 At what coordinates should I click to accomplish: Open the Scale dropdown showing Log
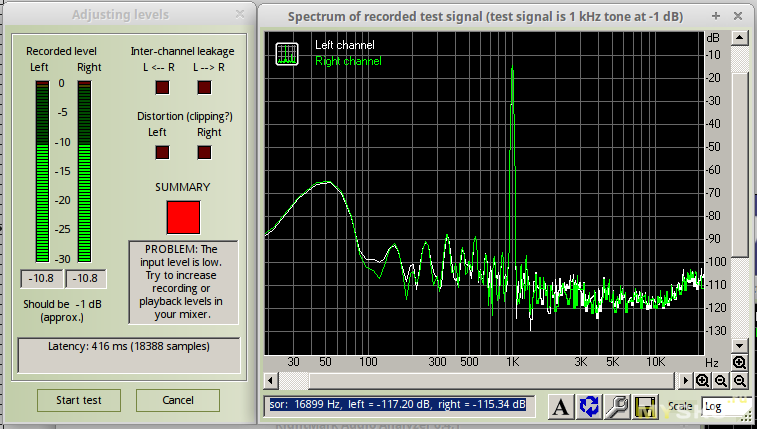point(725,406)
